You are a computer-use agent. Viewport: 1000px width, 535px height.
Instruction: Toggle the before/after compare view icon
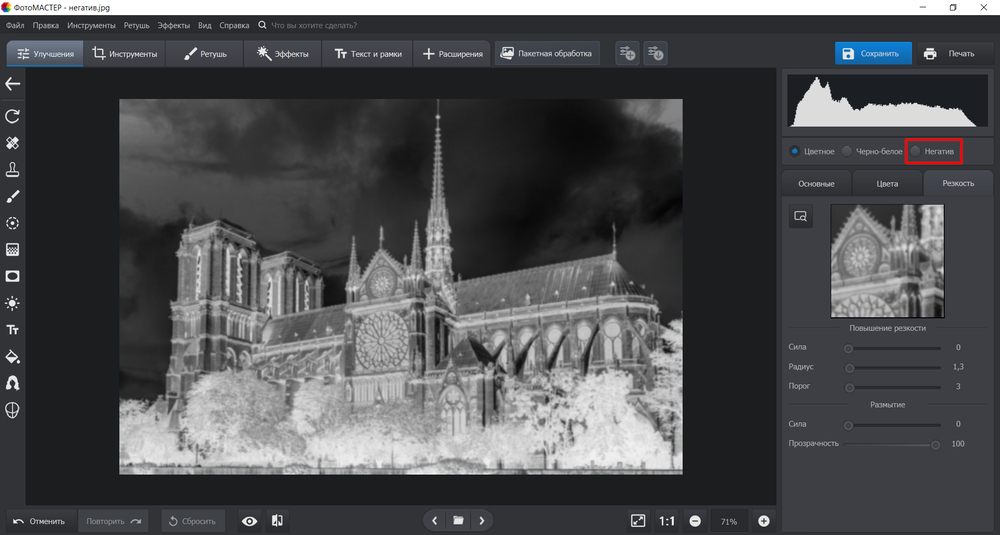[x=277, y=521]
